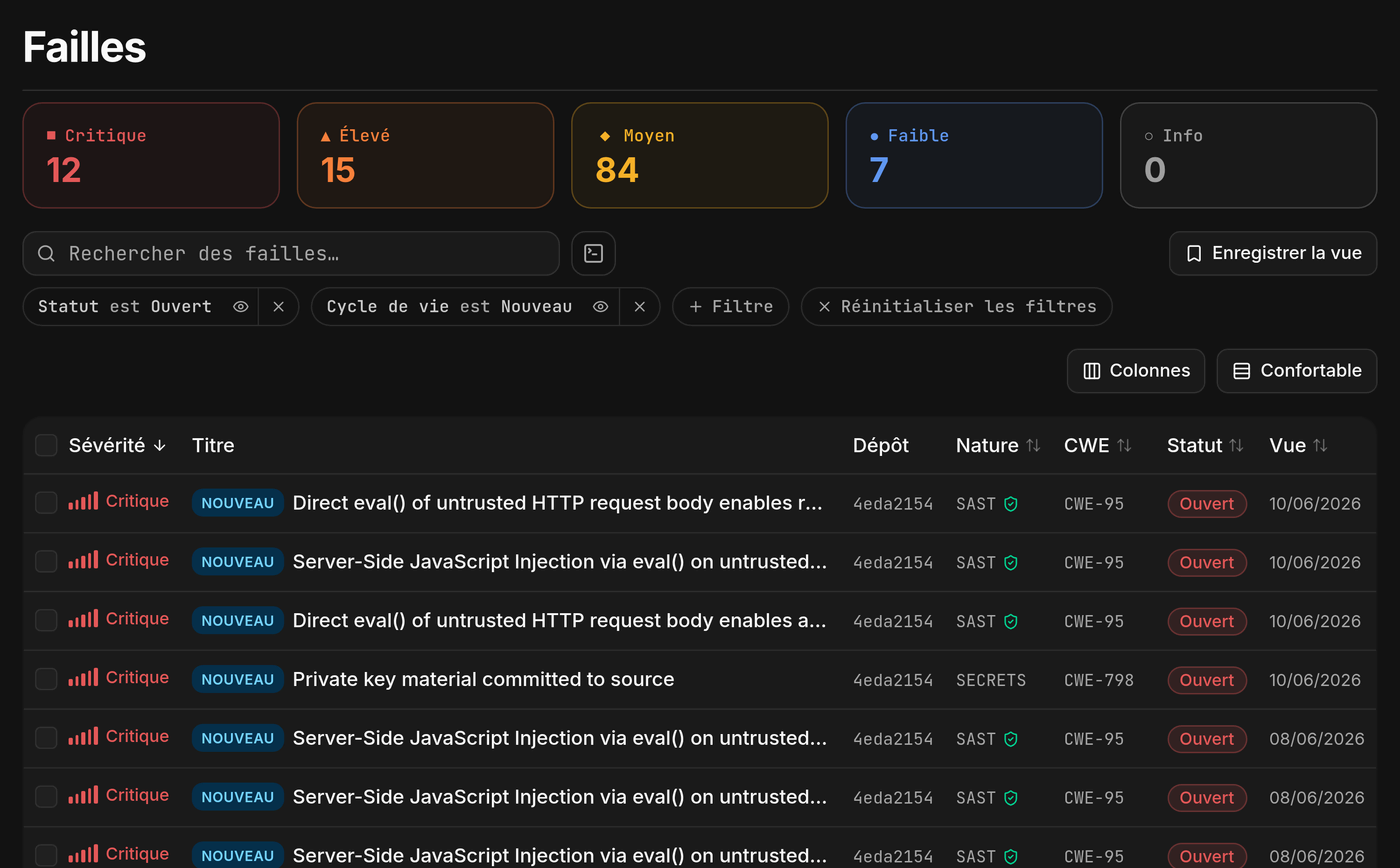
Task: Sort by Sévérité column arrow
Action: tap(160, 446)
